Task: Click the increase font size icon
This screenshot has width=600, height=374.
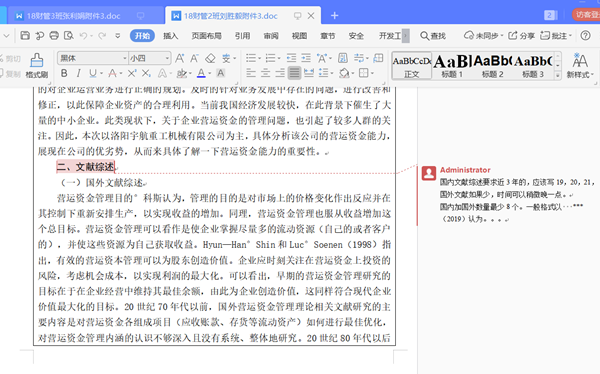Action: [x=179, y=58]
